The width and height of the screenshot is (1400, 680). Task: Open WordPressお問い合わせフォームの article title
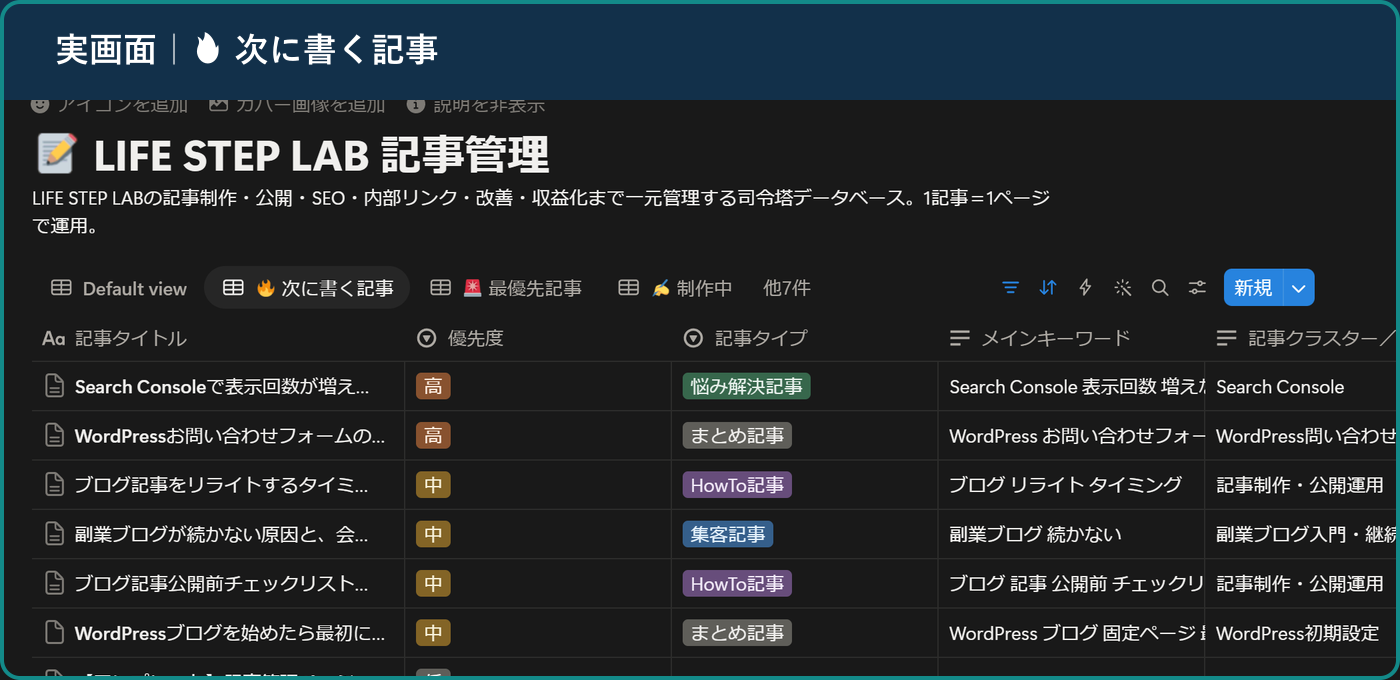coord(230,436)
